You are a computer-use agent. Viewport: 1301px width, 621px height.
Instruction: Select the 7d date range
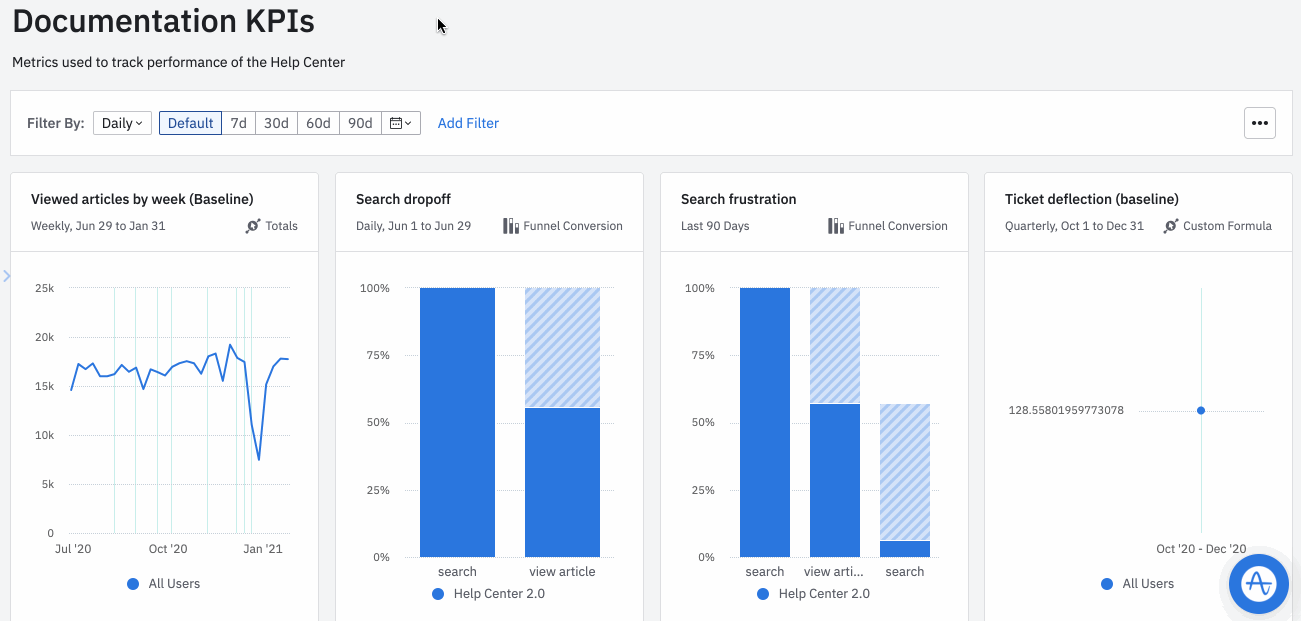(x=238, y=123)
